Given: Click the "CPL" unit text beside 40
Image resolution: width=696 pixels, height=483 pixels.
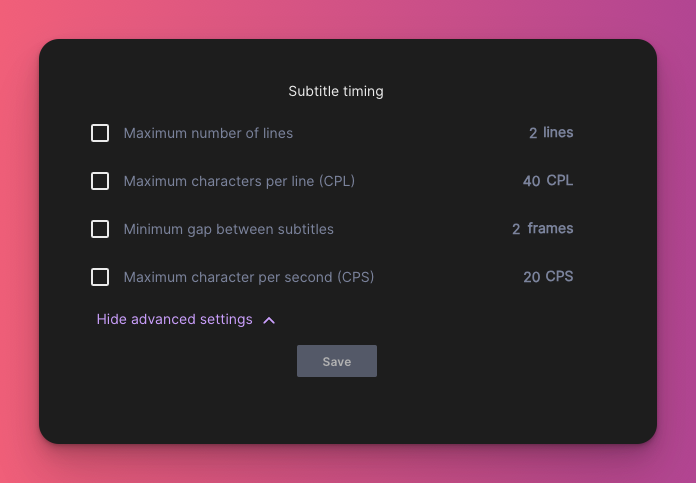Looking at the screenshot, I should pyautogui.click(x=559, y=180).
